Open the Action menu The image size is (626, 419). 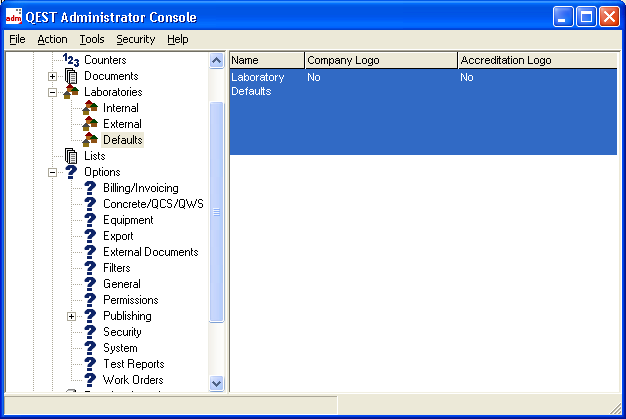pos(52,39)
